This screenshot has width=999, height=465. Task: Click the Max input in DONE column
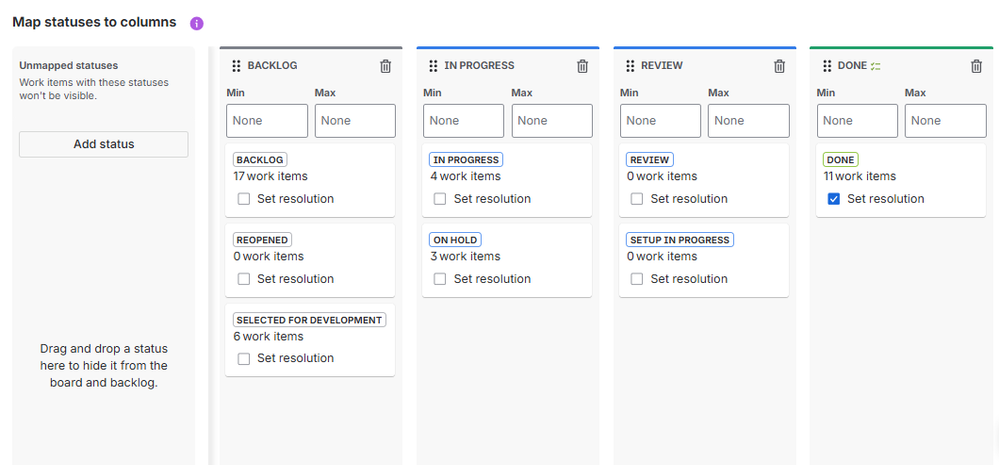(x=945, y=121)
